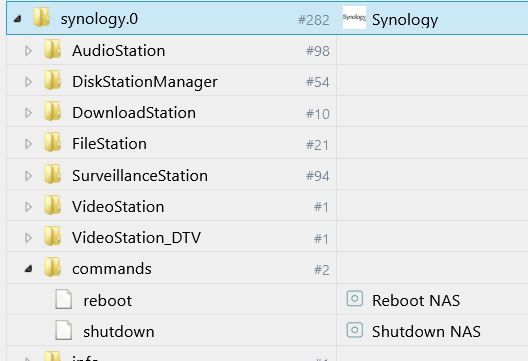The width and height of the screenshot is (528, 361).
Task: Expand the AudioStation folder
Action: [29, 51]
